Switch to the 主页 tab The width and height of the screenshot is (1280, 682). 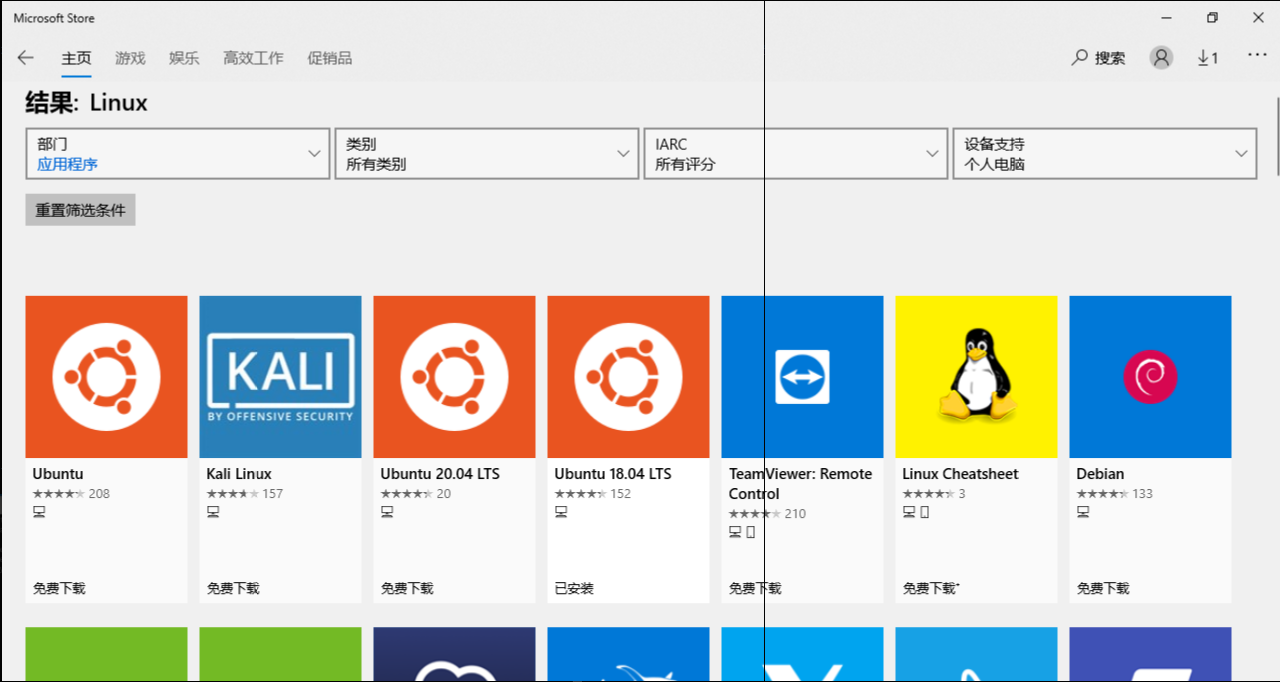[76, 58]
